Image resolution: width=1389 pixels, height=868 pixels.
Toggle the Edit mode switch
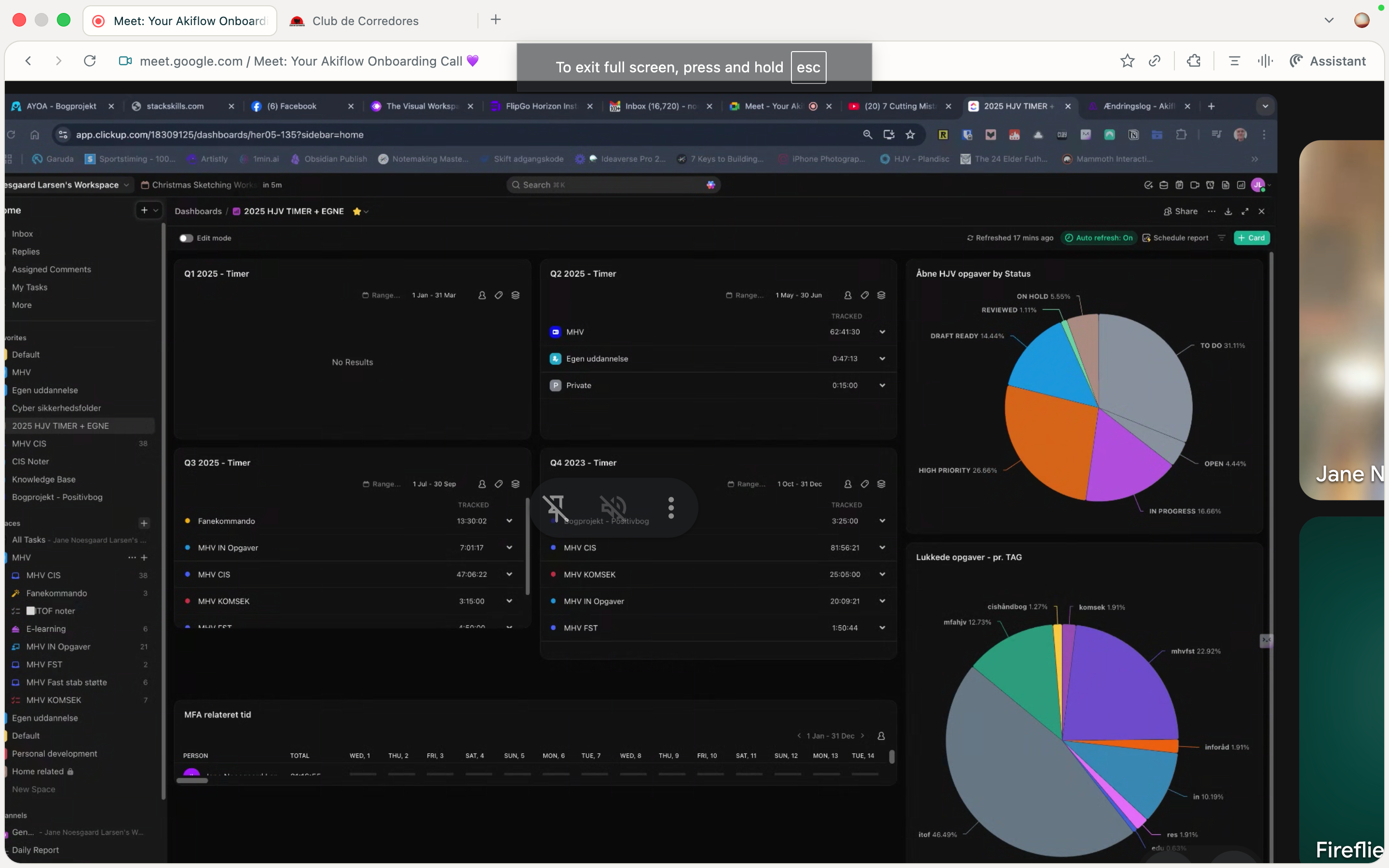186,238
